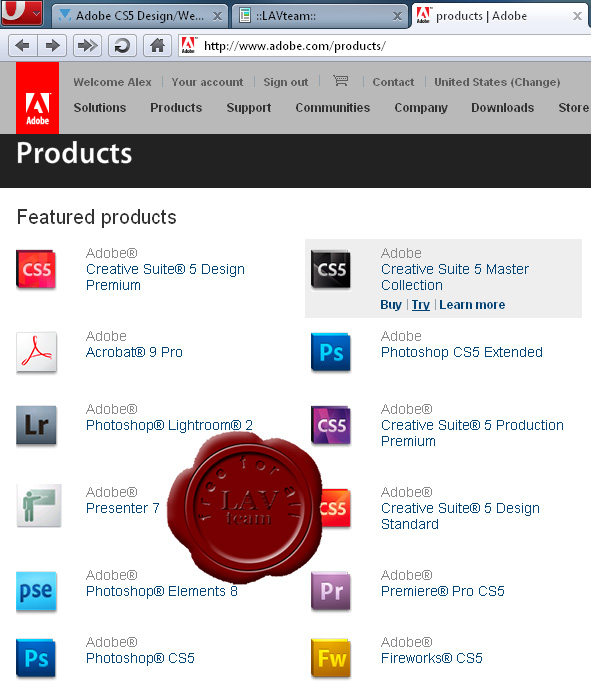Screen dimensions: 591x683
Task: Open the Photoshop CS5 link
Action: coord(140,658)
